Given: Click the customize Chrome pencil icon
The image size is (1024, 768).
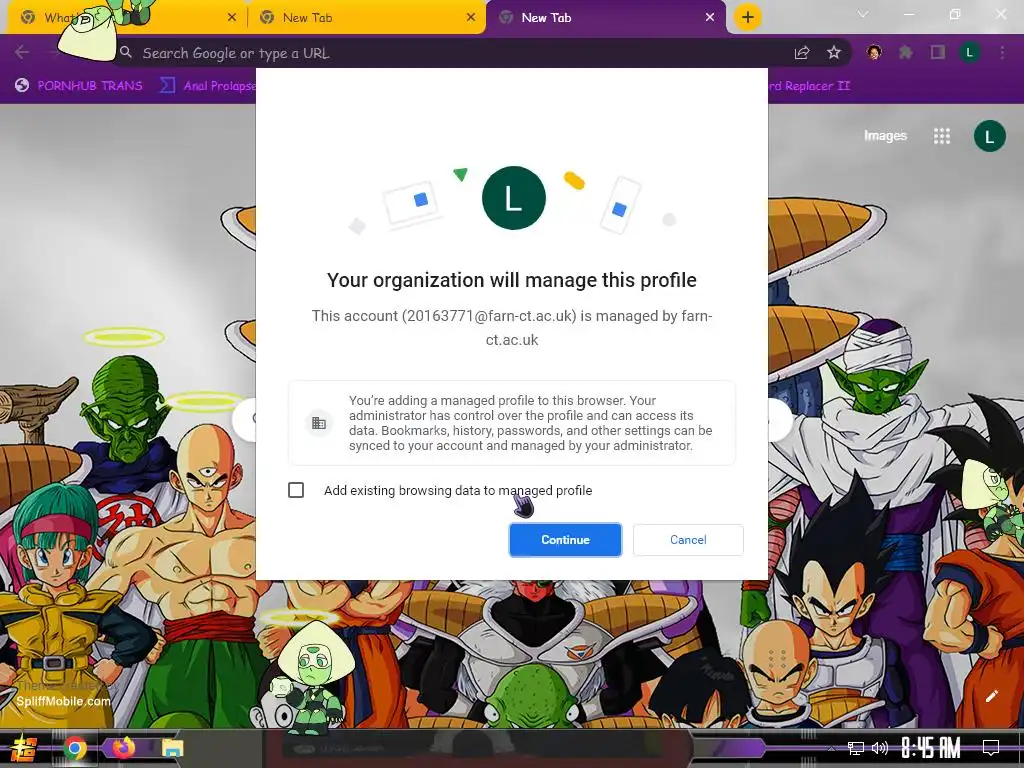Looking at the screenshot, I should (991, 696).
